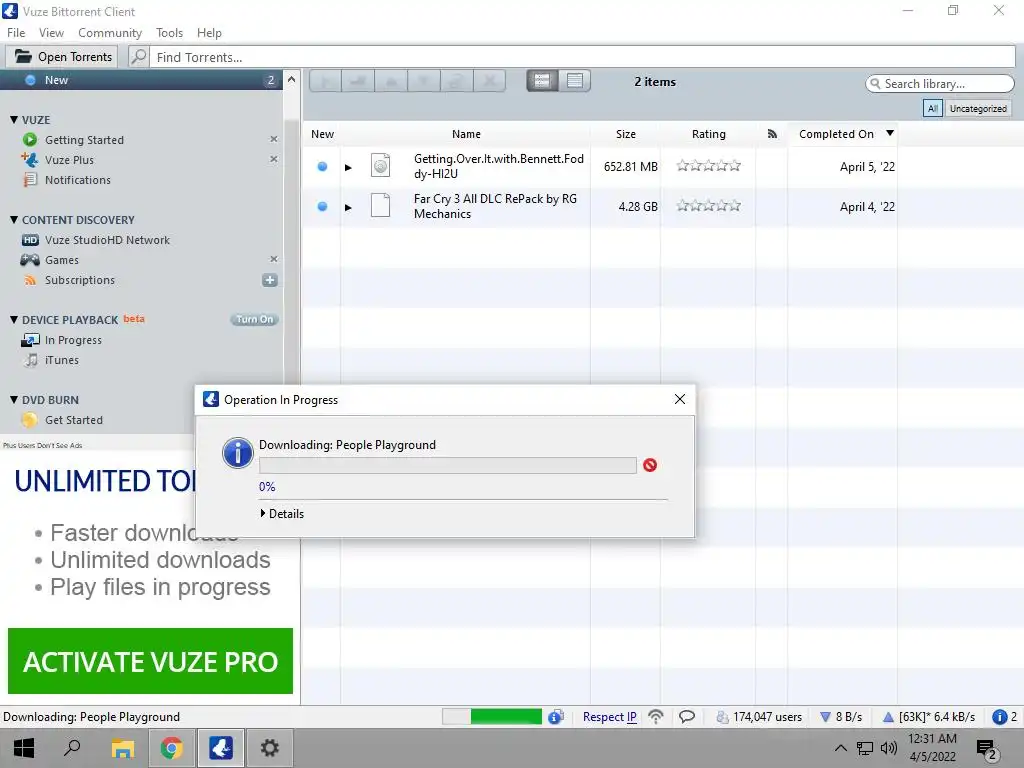Sort the library by the Size column
This screenshot has width=1024, height=768.
pos(626,134)
